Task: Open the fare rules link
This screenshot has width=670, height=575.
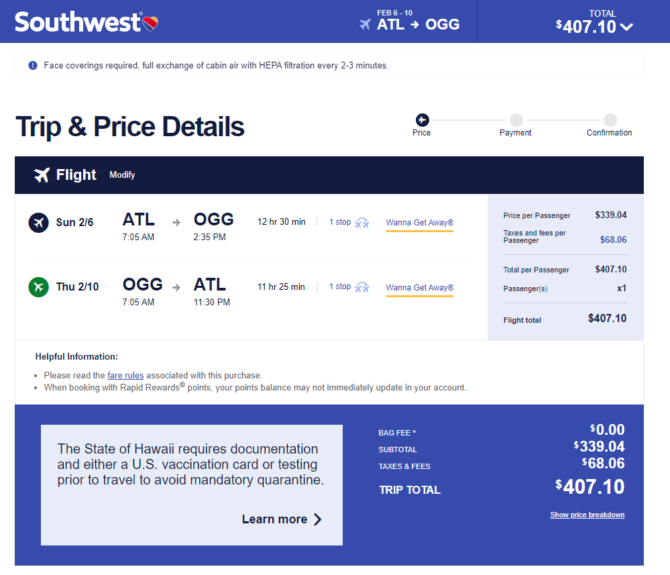Action: coord(125,375)
